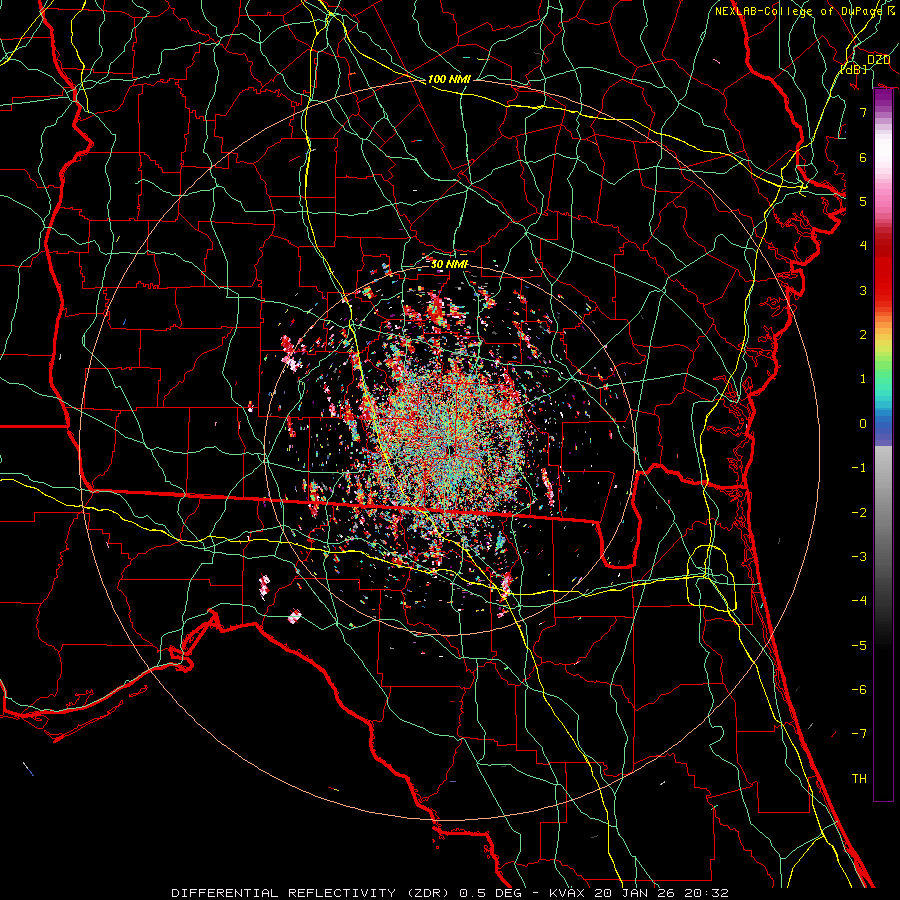This screenshot has width=900, height=900.
Task: Click the KVAX radar site marker at center
Action: click(451, 451)
